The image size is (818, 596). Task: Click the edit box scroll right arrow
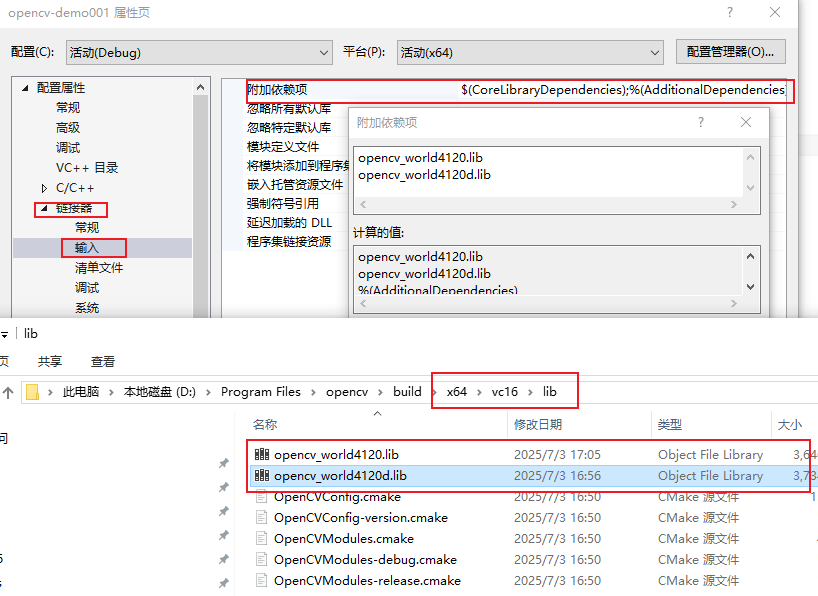[x=733, y=205]
